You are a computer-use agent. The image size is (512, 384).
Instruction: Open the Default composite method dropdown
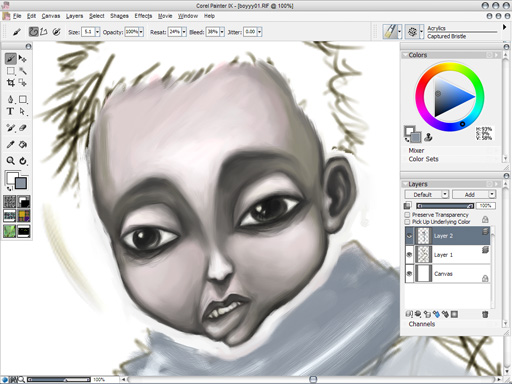pyautogui.click(x=427, y=194)
